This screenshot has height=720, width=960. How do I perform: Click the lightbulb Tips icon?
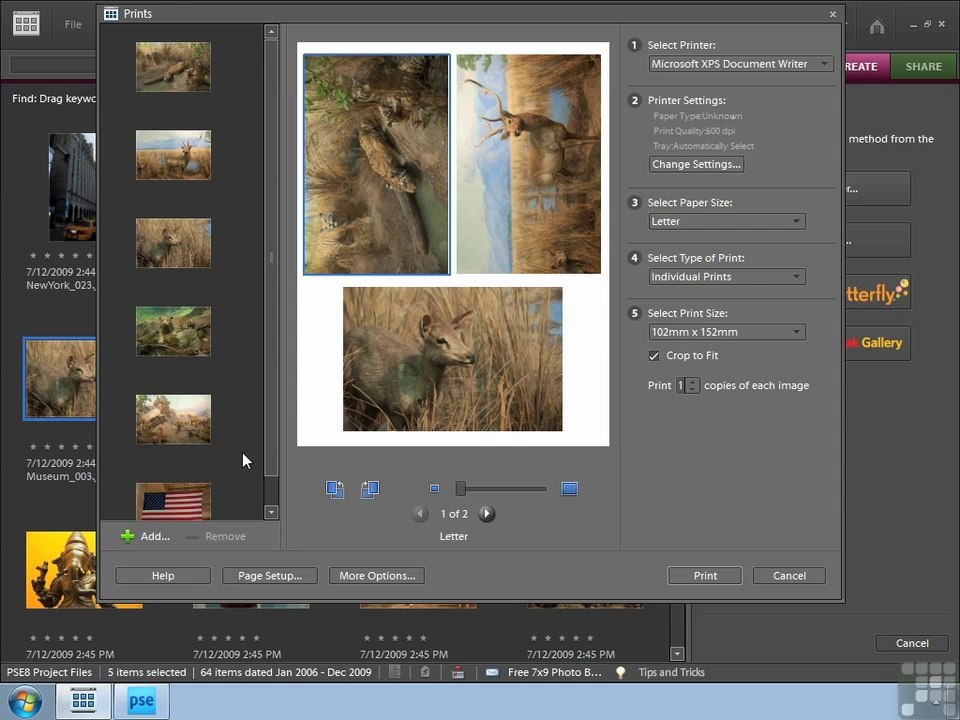click(x=620, y=672)
